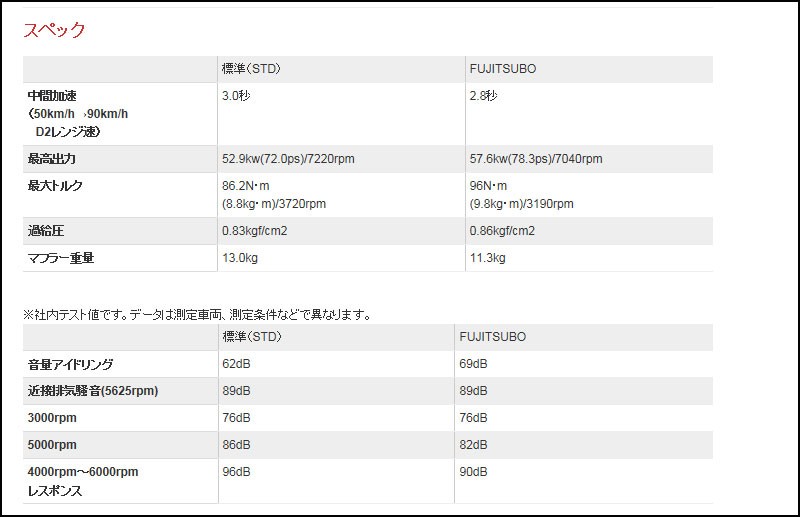Image resolution: width=800 pixels, height=517 pixels.
Task: Select the 11.3kg muffler weight cell
Action: coord(487,258)
